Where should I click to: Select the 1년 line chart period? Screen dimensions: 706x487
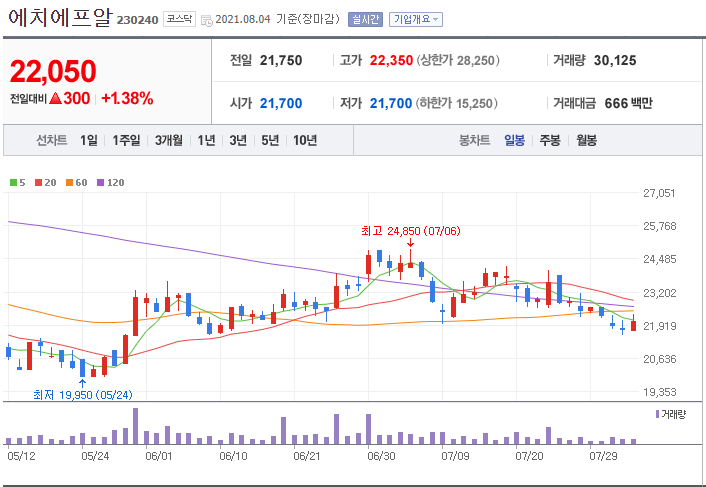pyautogui.click(x=206, y=140)
